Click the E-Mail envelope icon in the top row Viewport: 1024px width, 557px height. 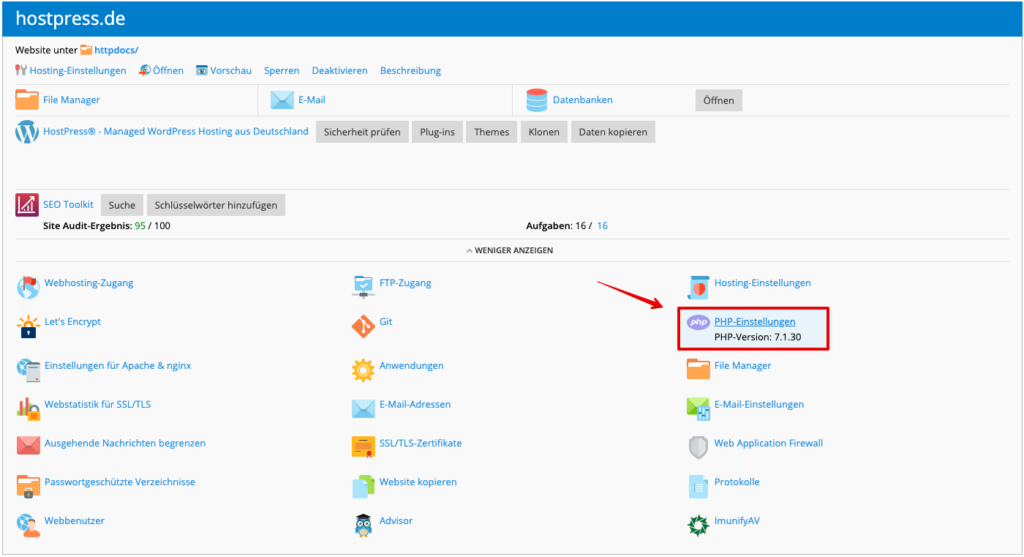(282, 100)
